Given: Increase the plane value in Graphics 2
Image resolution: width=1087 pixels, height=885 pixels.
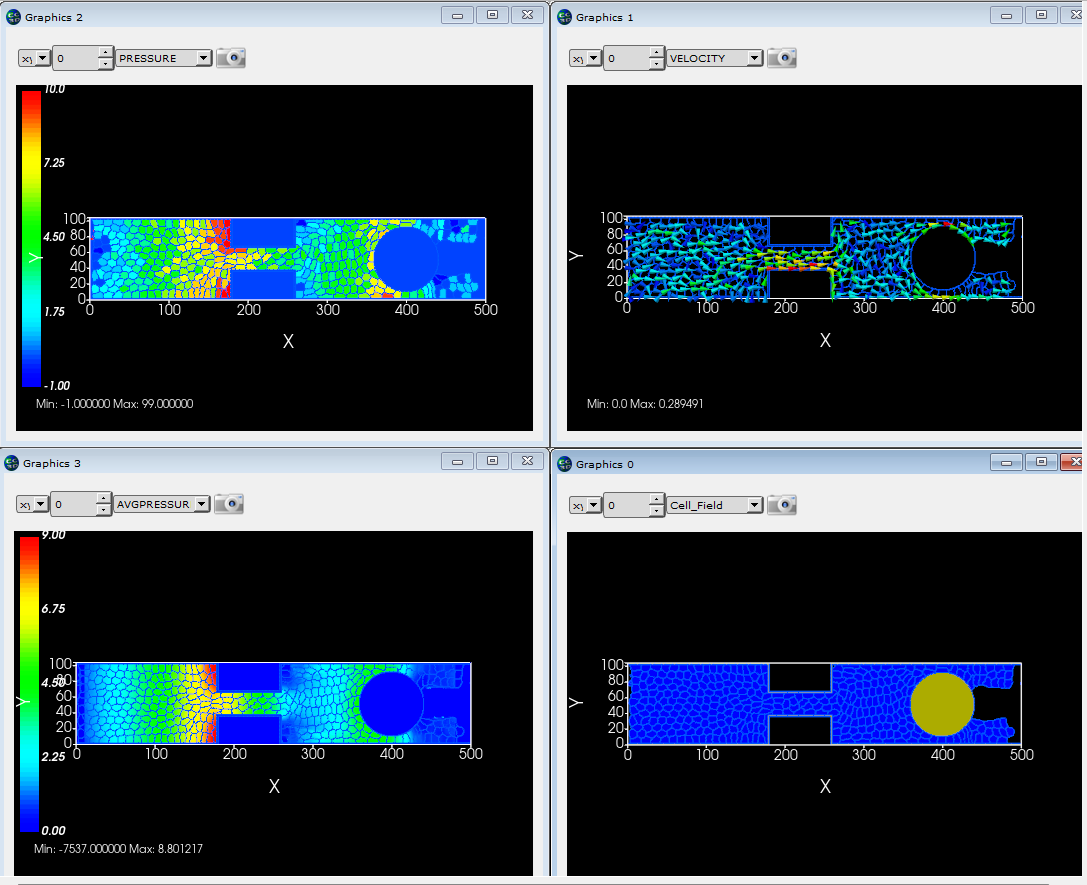Looking at the screenshot, I should (105, 53).
